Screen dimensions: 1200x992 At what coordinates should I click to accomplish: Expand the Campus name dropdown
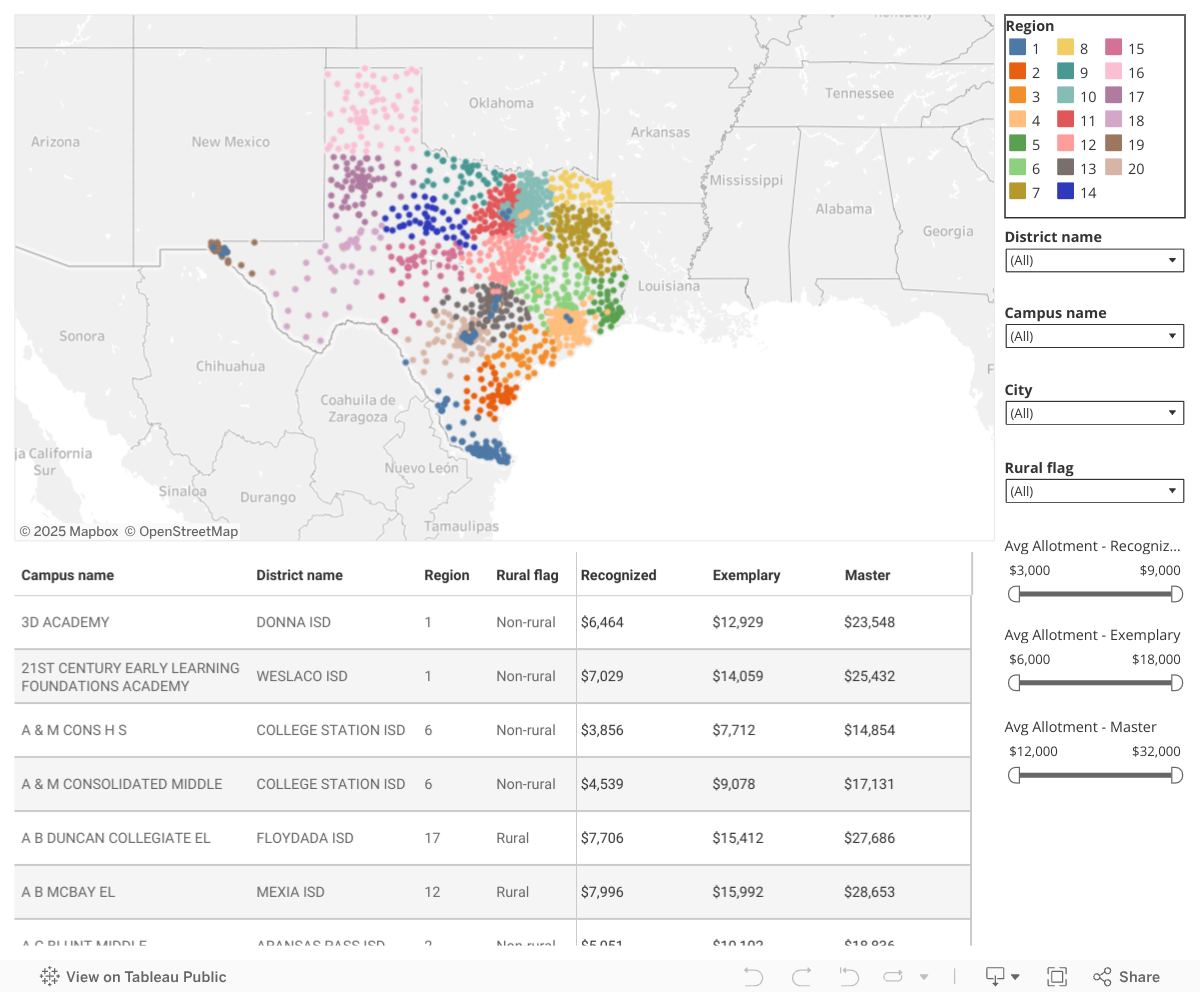tap(1094, 336)
